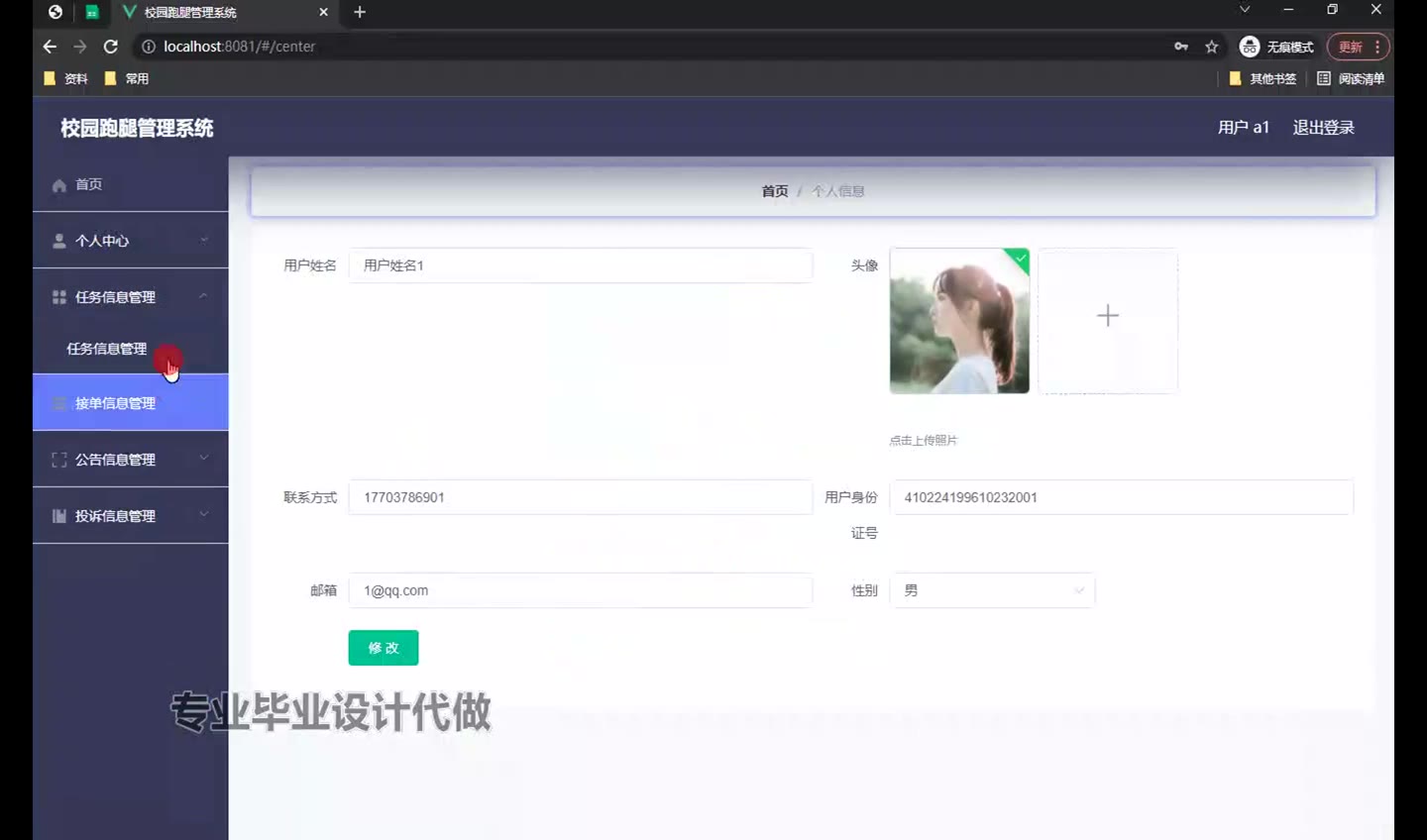Click the 邮箱 input field

pos(581,590)
